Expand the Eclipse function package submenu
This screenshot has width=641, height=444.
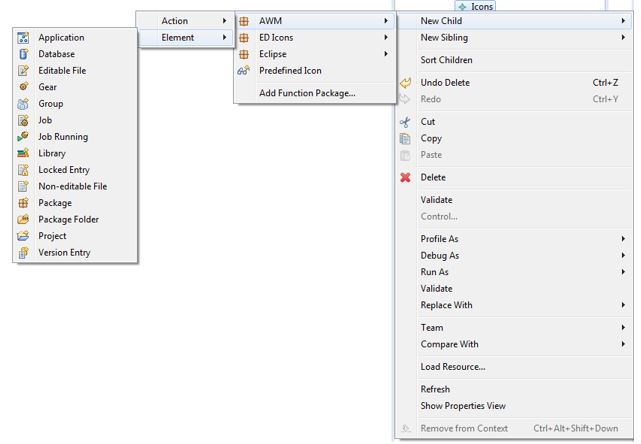(386, 54)
